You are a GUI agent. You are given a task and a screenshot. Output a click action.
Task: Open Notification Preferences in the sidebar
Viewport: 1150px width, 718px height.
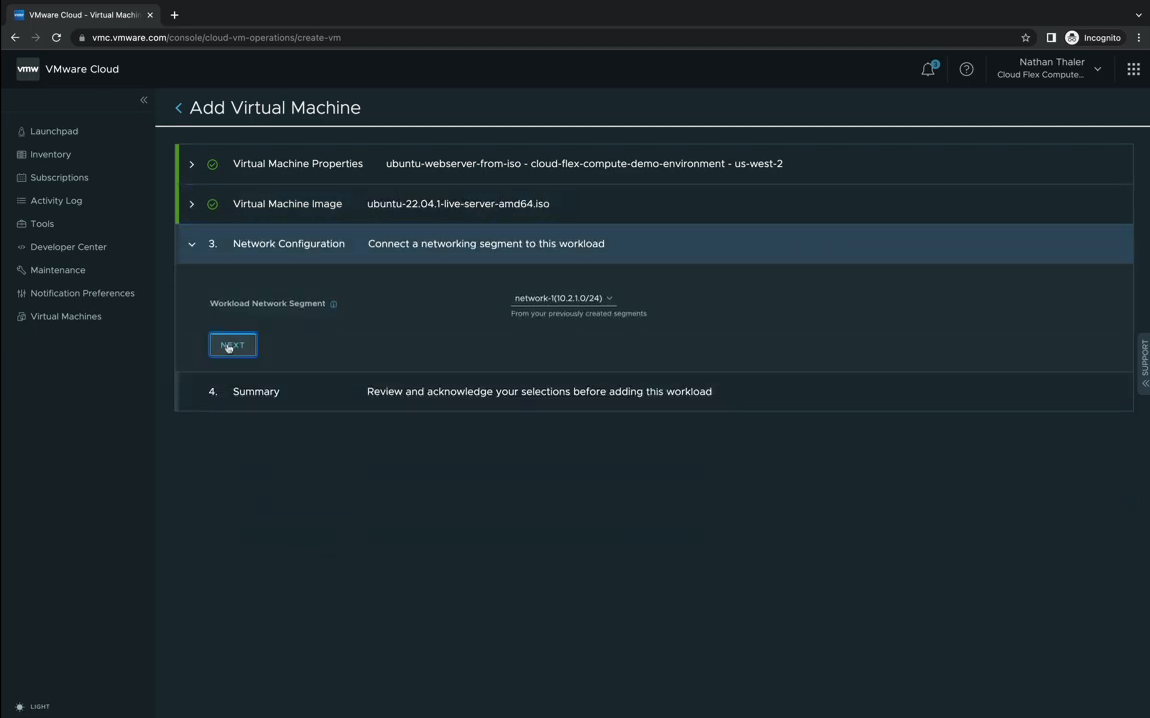[82, 293]
